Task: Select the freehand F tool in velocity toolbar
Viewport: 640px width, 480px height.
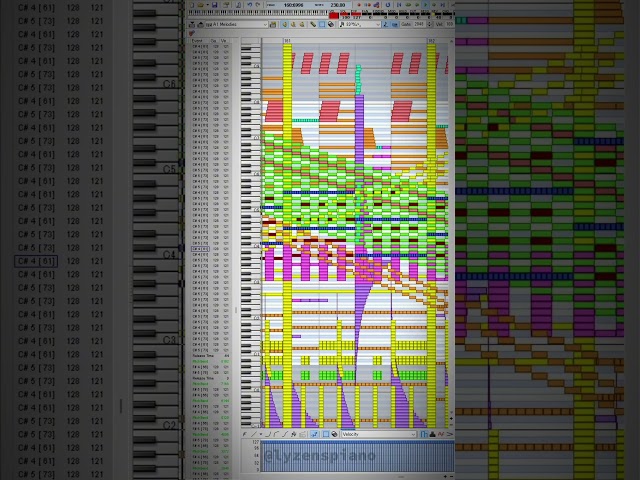Action: click(x=244, y=434)
